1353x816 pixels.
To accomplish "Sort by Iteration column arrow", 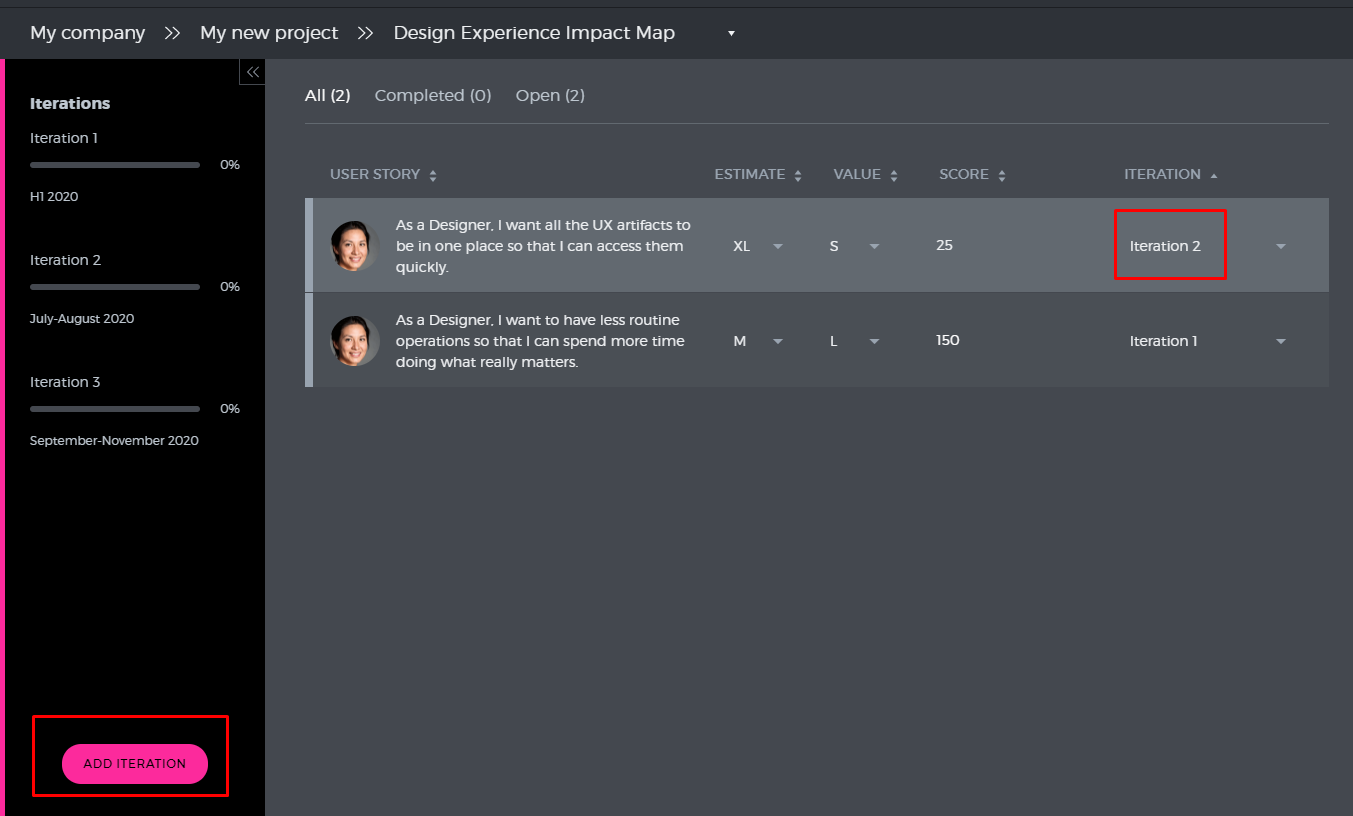I will 1214,176.
